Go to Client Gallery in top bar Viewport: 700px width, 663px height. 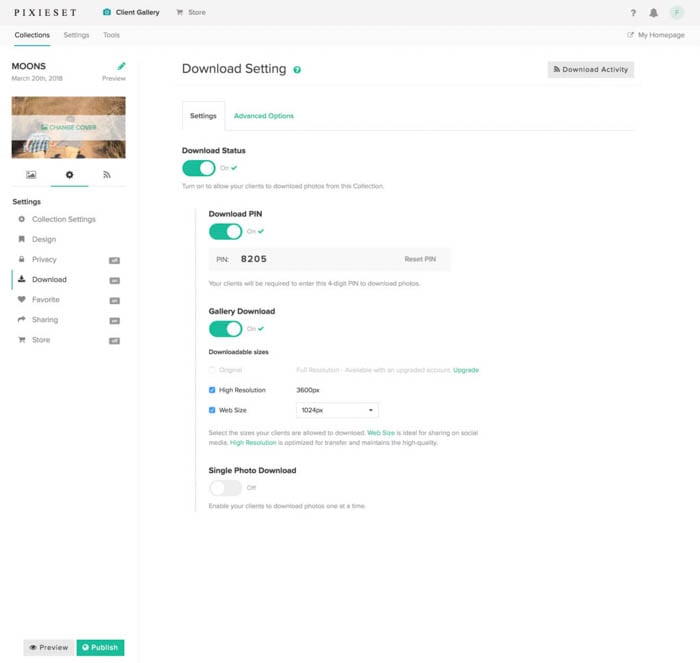(131, 13)
